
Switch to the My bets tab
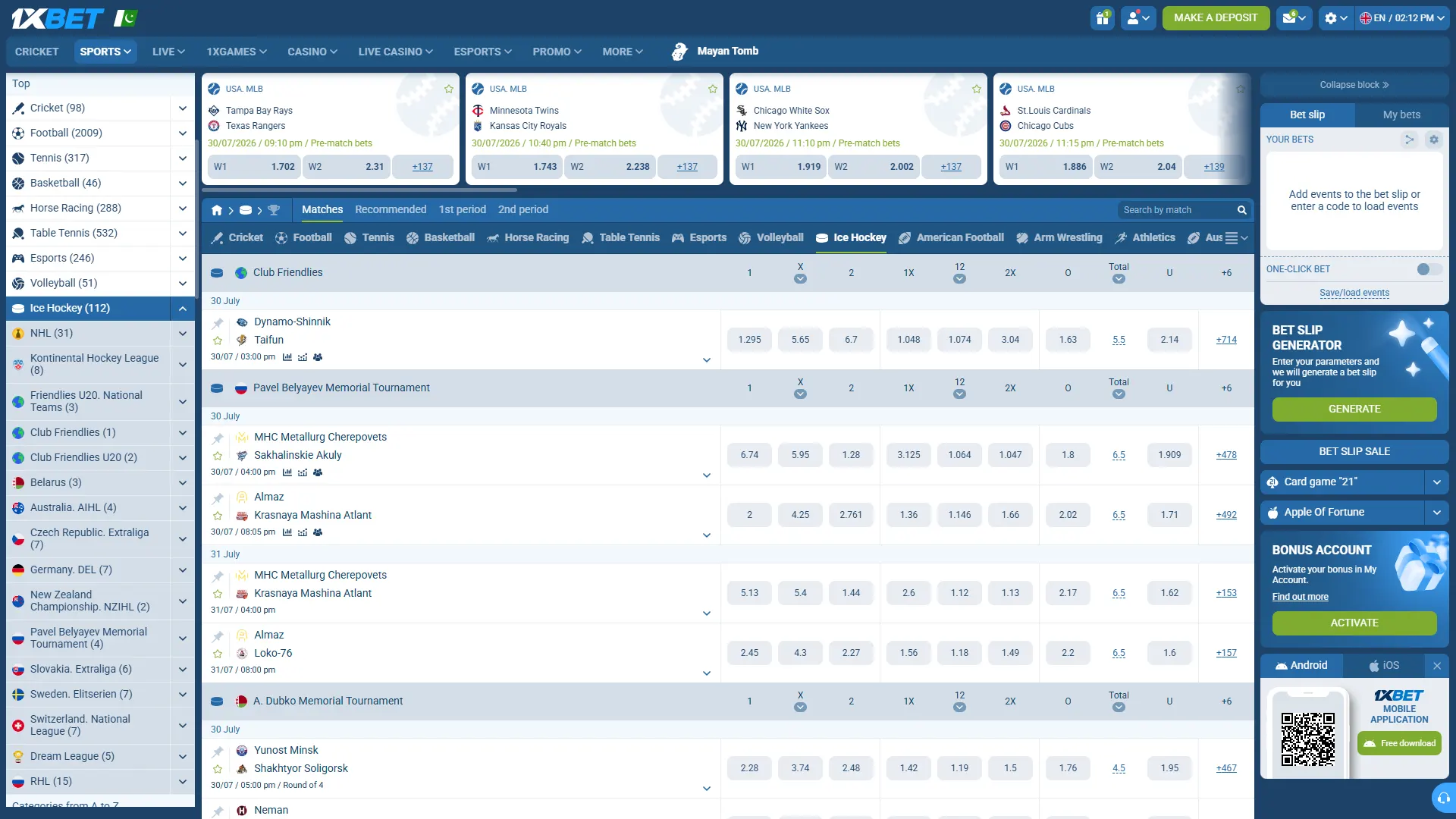point(1401,115)
